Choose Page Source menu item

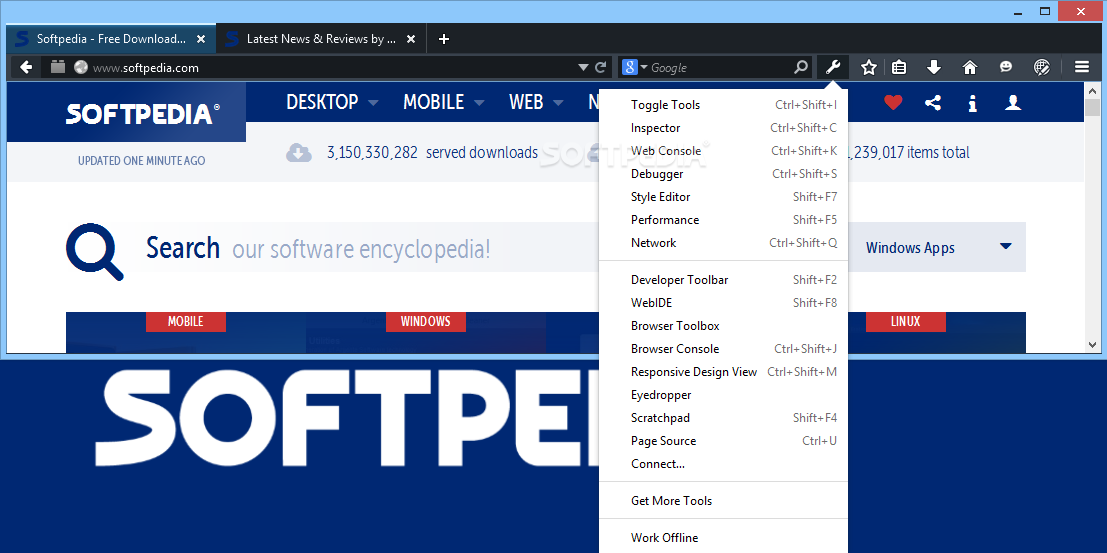(723, 440)
